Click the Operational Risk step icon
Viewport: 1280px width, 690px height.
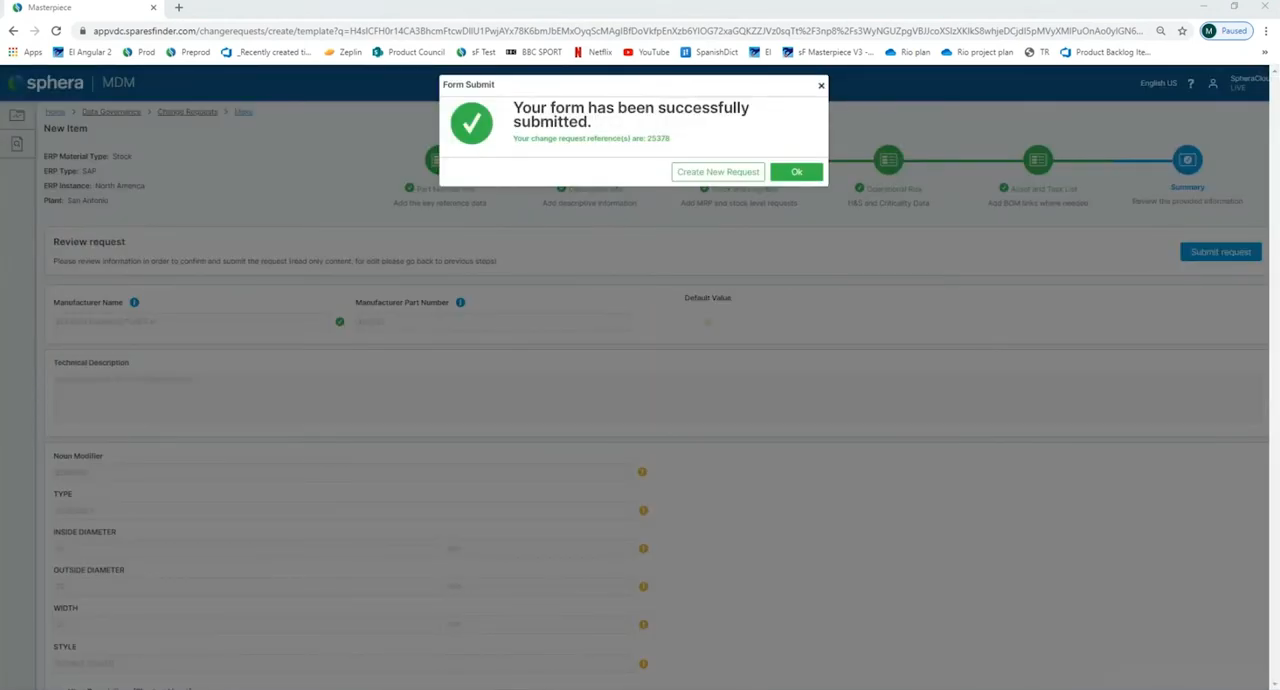pos(888,160)
